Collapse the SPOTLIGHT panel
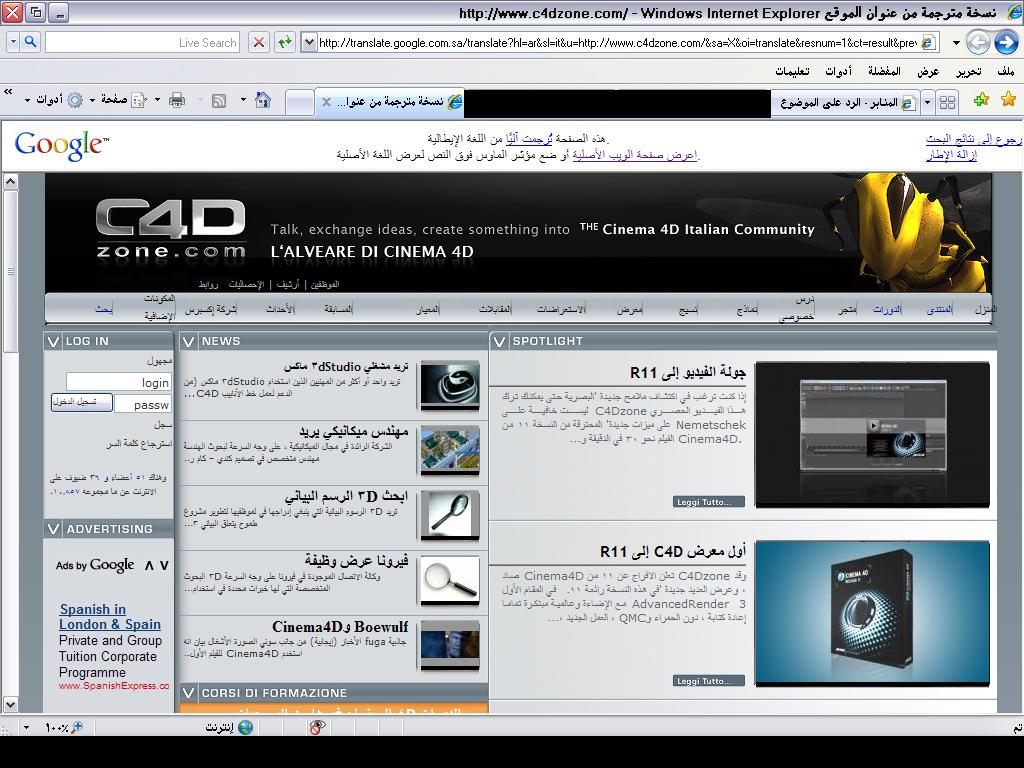The height and width of the screenshot is (768, 1024). coord(500,341)
